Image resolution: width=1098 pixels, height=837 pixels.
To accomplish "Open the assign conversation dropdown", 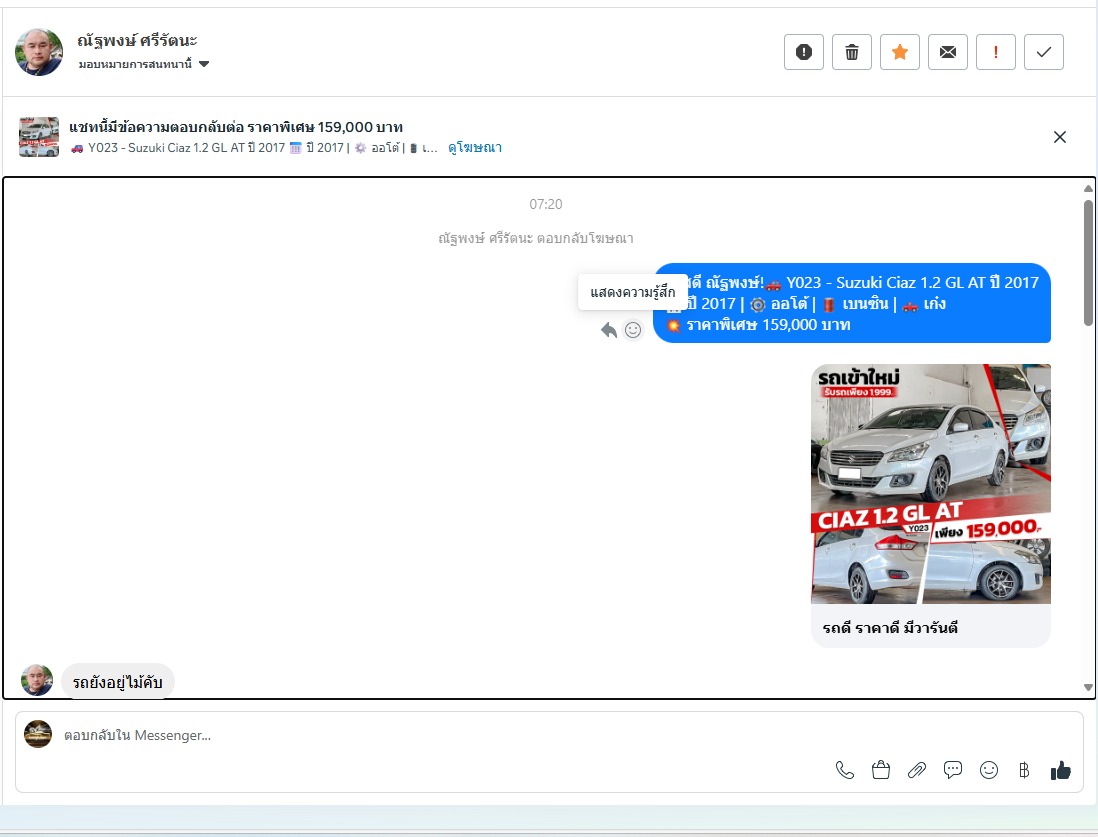I will pos(144,64).
